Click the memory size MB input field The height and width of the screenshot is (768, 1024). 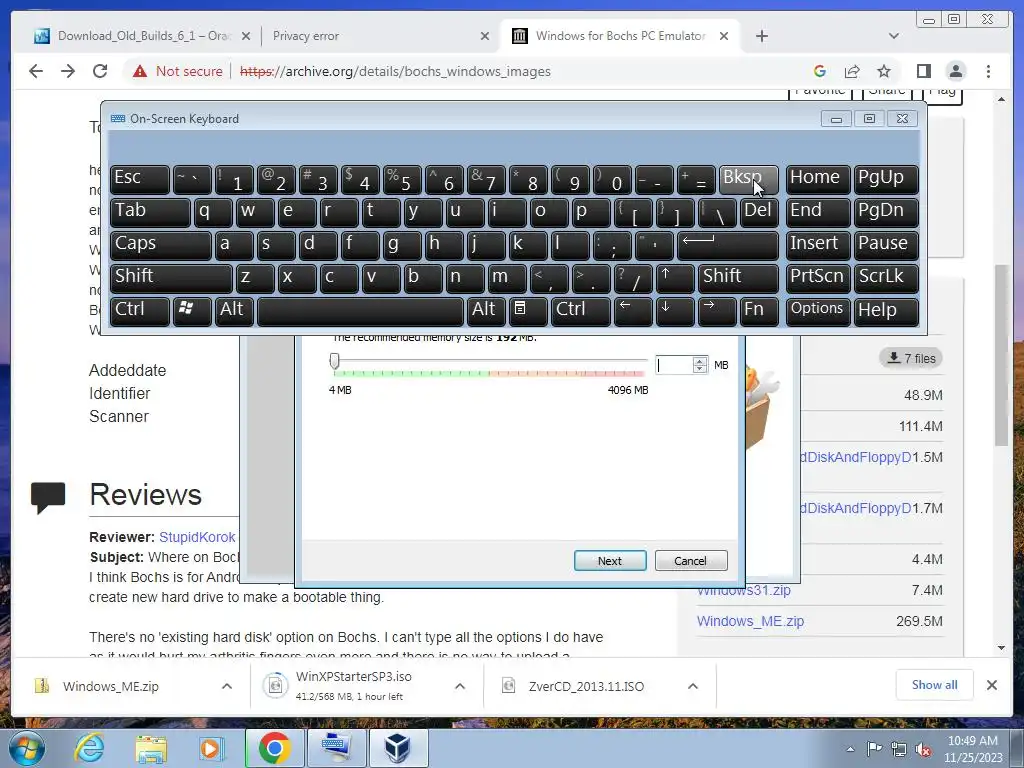[674, 364]
